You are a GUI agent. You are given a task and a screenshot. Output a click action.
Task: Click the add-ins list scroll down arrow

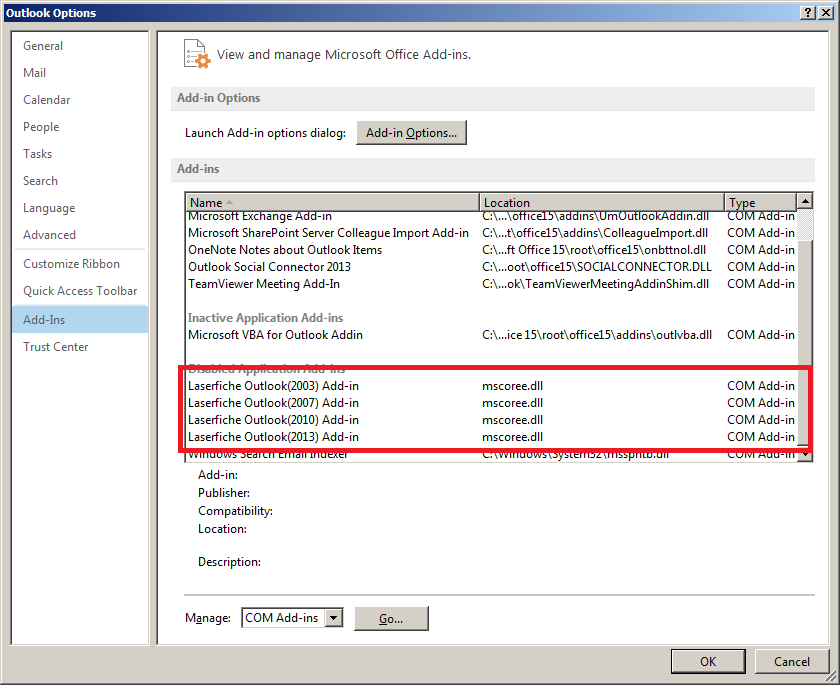(805, 454)
